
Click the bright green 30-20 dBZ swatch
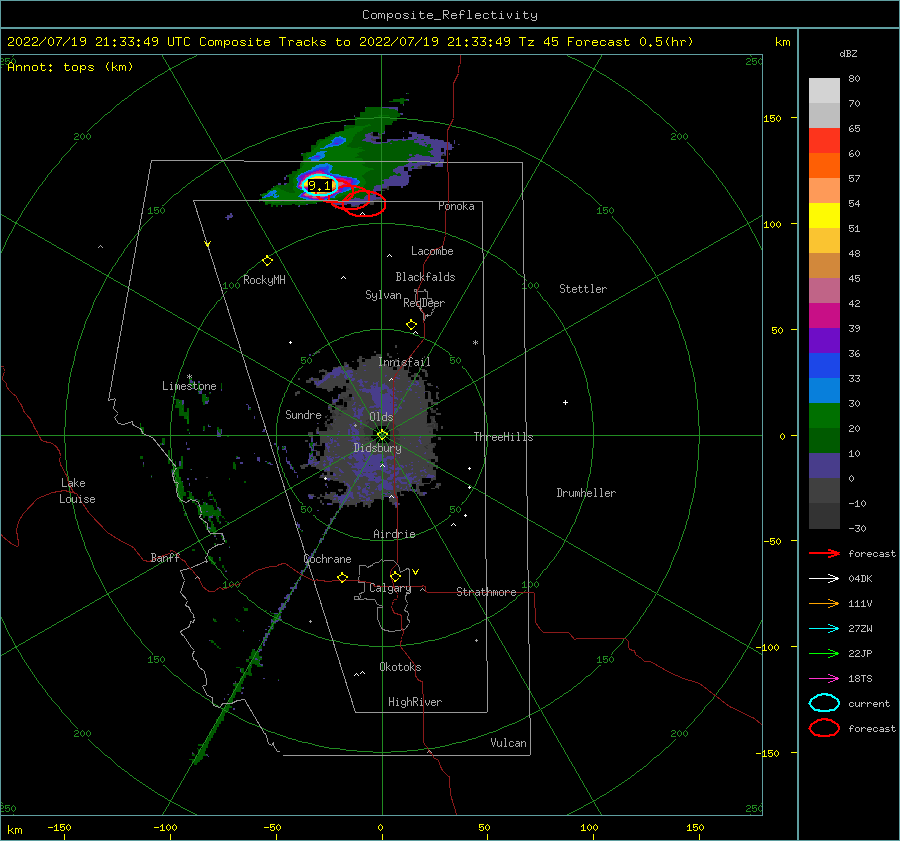tap(824, 416)
